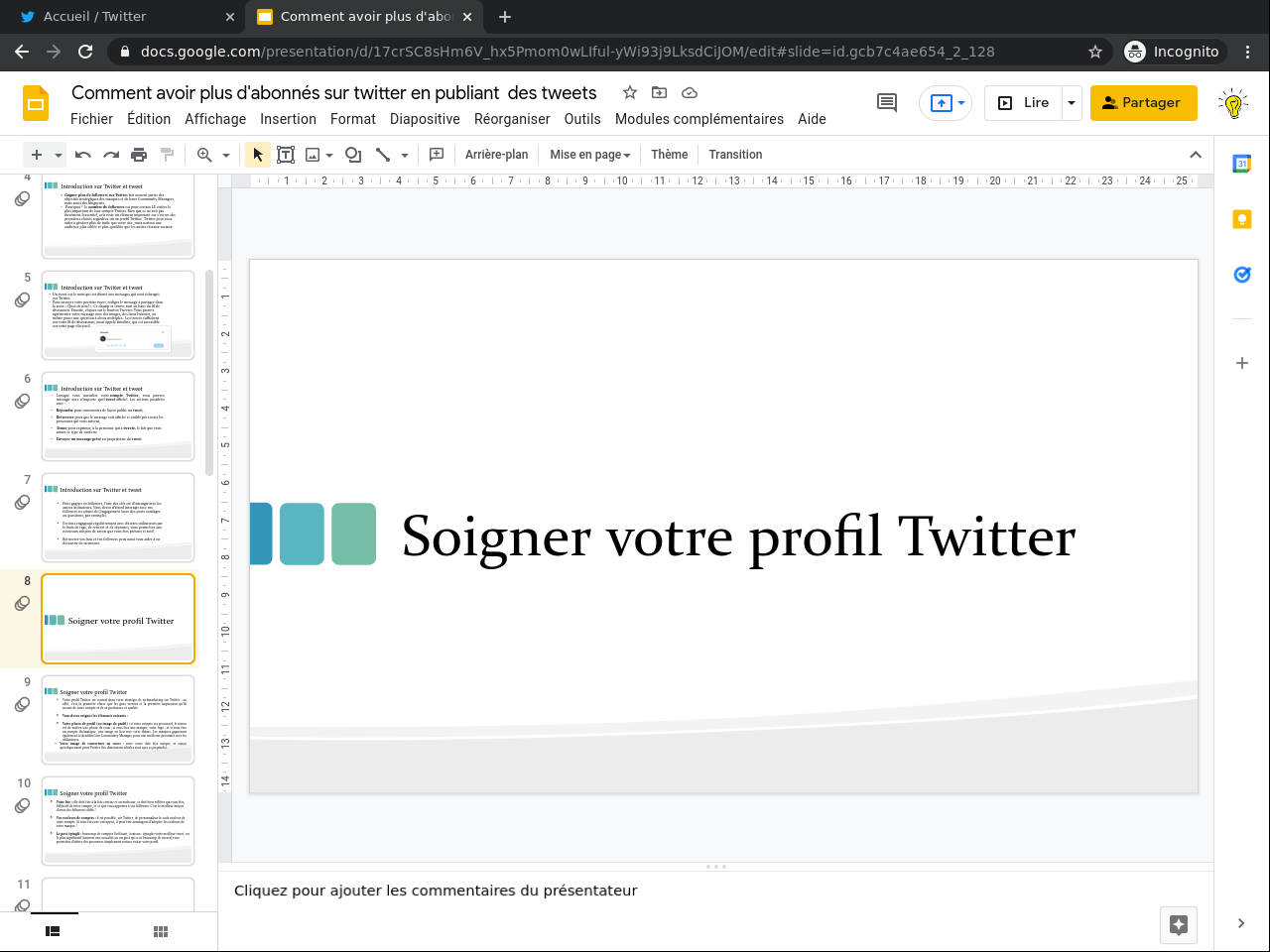The image size is (1270, 952).
Task: Open Google Tasks side panel
Action: [1241, 275]
